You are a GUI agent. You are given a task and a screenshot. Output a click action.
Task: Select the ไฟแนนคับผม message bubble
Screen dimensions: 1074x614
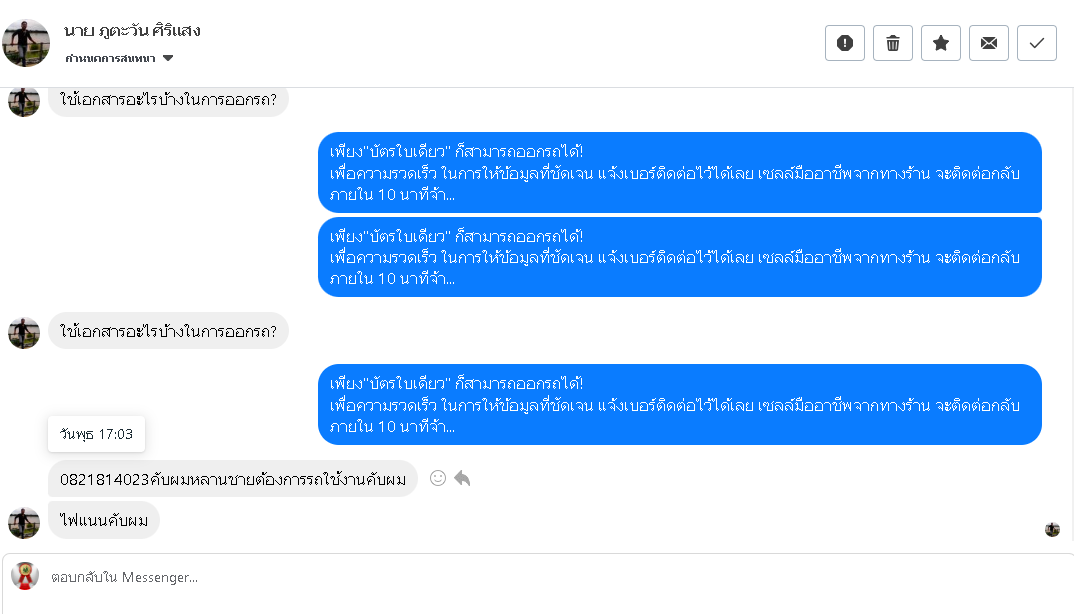[104, 520]
